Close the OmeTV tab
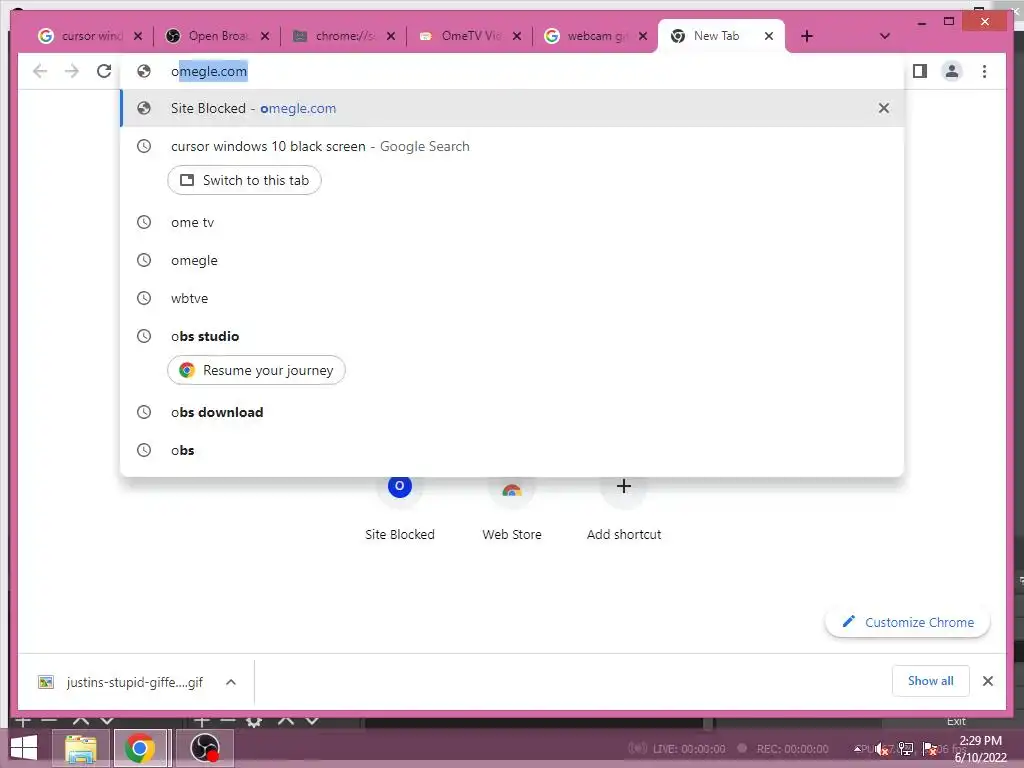1024x768 pixels. click(517, 36)
